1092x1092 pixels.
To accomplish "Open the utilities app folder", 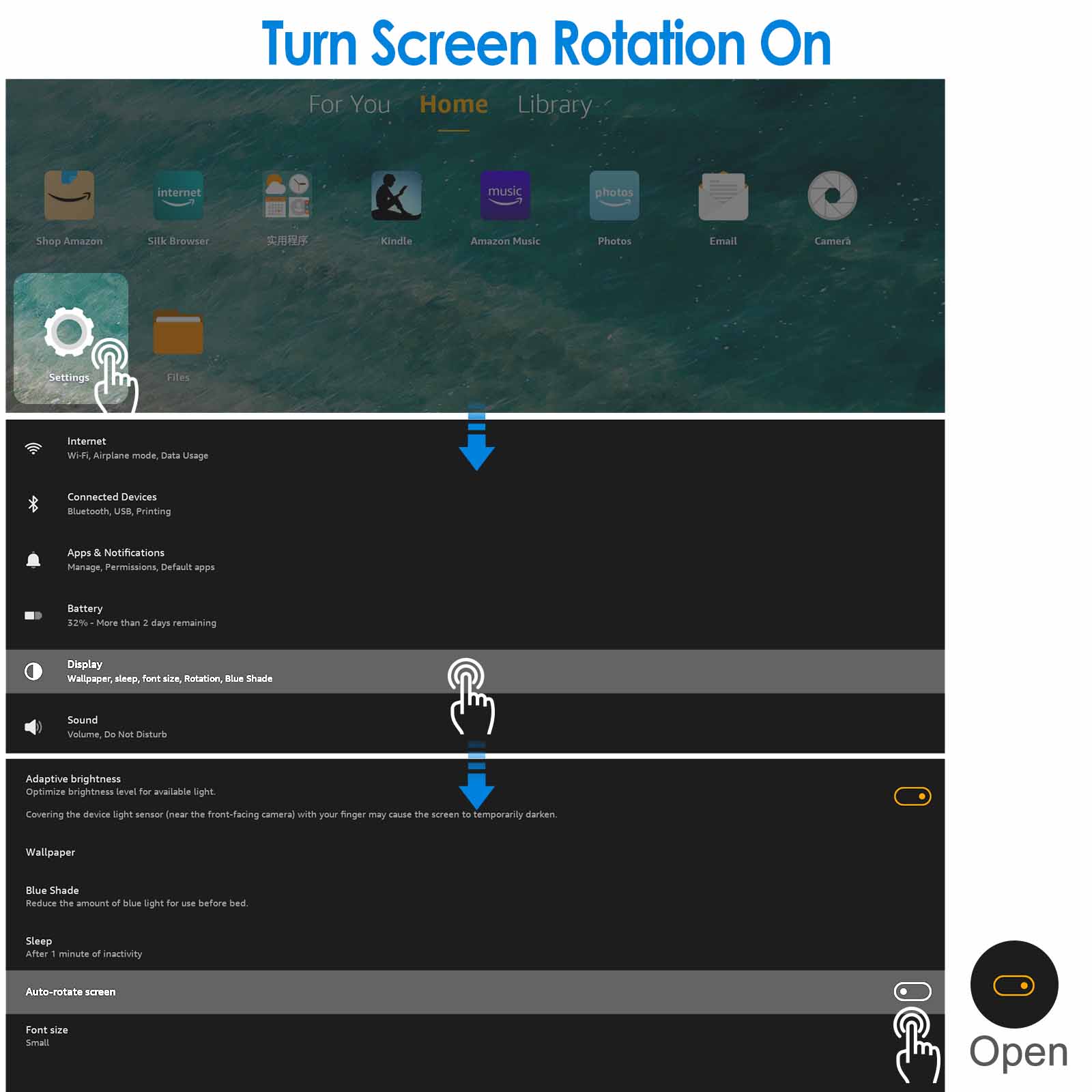I will click(287, 196).
